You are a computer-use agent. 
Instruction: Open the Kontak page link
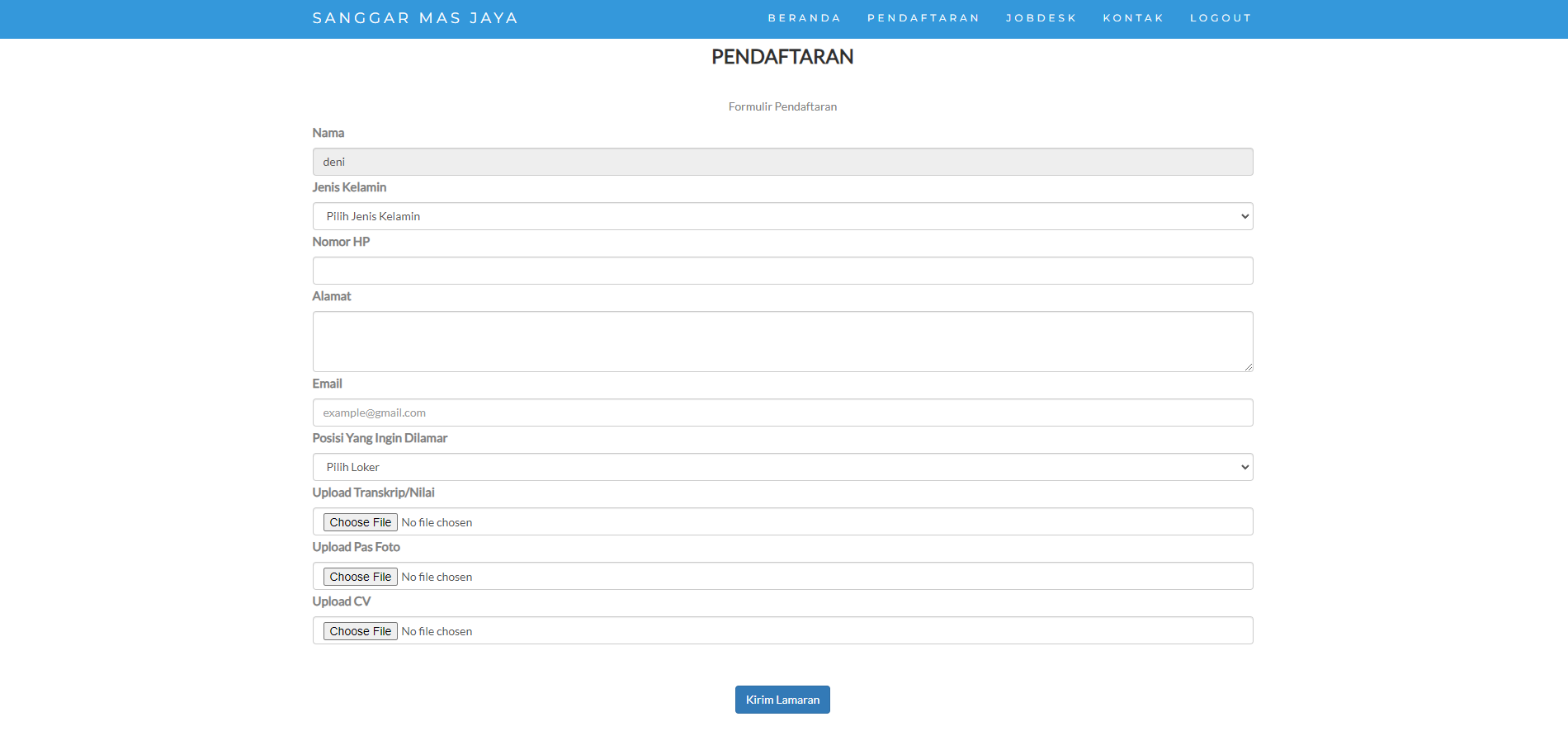pos(1133,18)
